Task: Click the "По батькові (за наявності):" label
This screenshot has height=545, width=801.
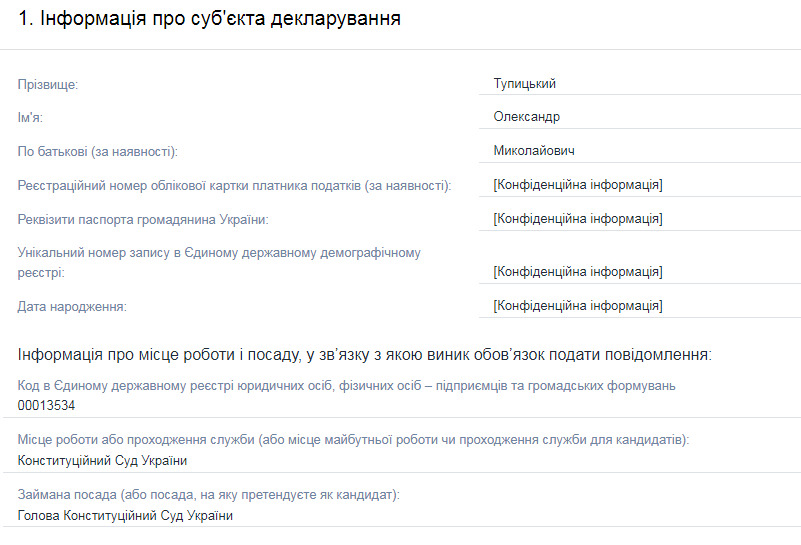Action: pos(97,152)
